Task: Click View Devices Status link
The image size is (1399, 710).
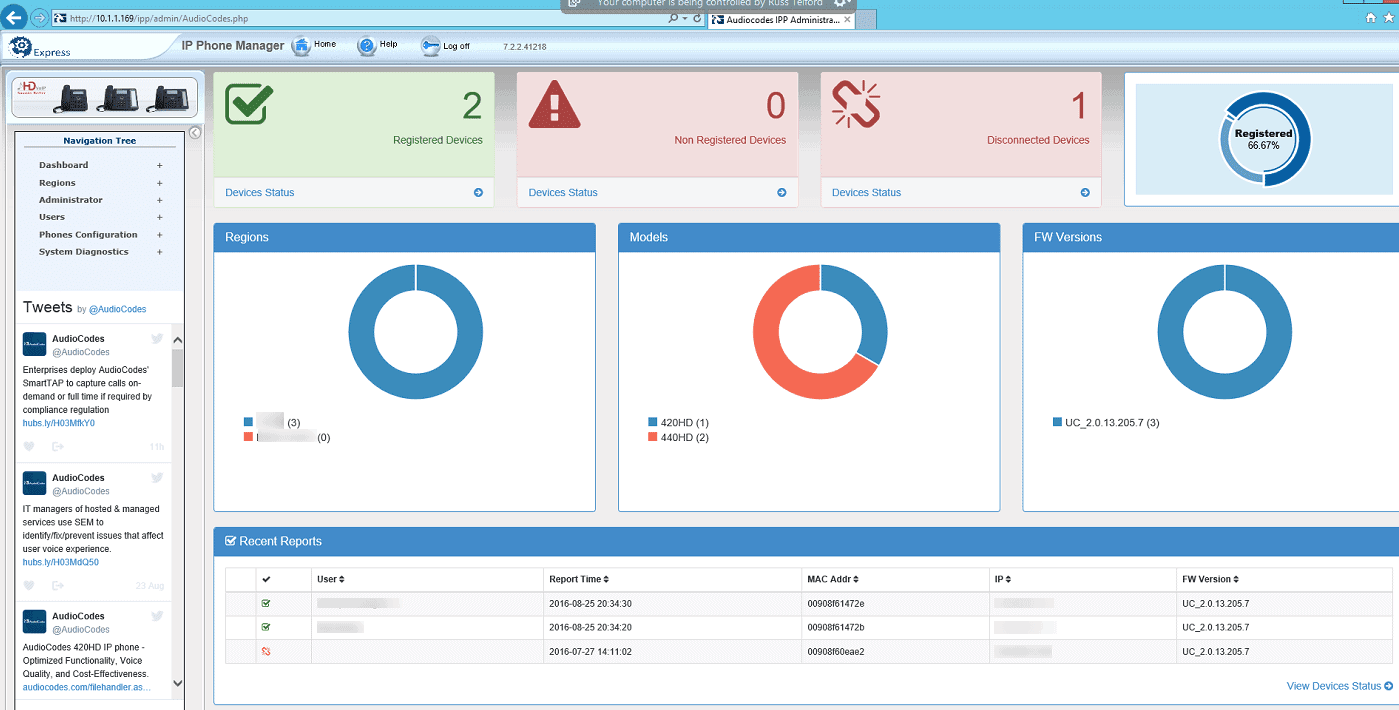Action: [x=1339, y=686]
